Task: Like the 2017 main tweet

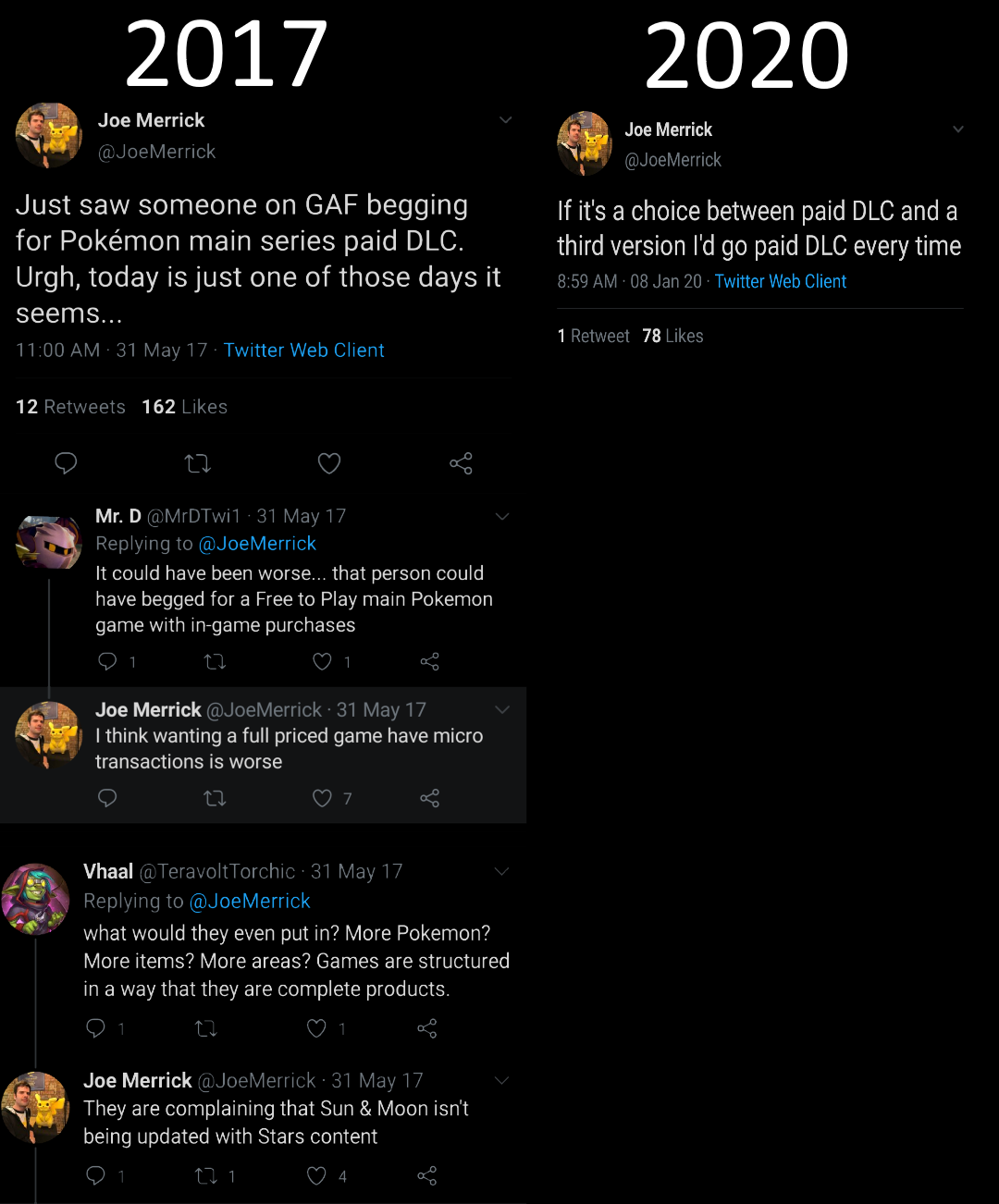Action: (x=329, y=463)
